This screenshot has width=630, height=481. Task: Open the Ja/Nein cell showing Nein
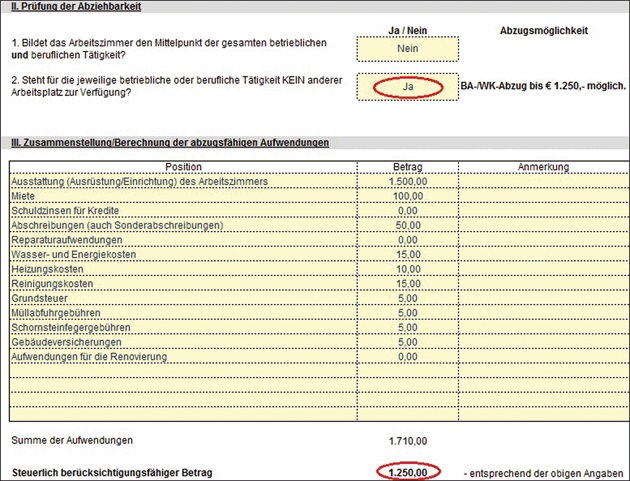tap(407, 46)
